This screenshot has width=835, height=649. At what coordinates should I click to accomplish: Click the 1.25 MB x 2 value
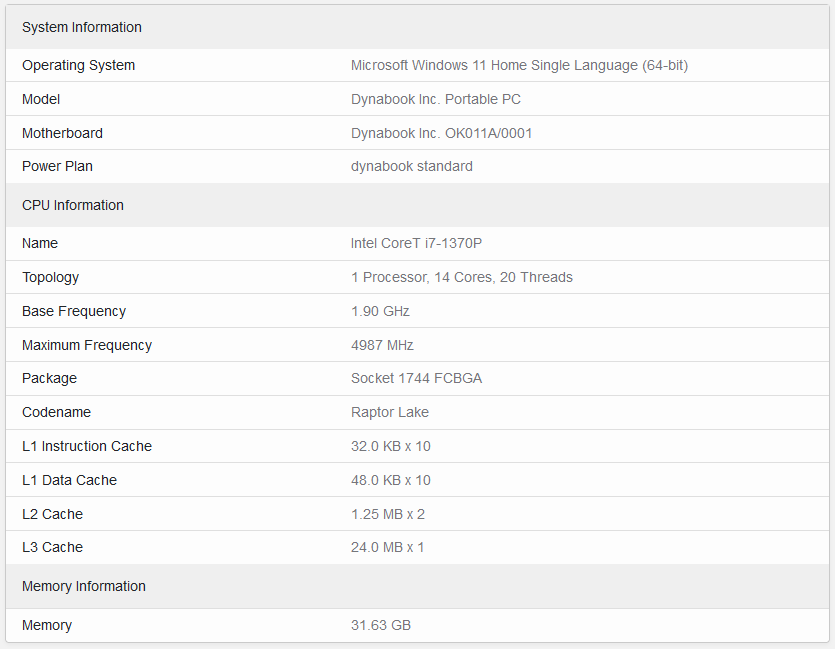point(388,515)
